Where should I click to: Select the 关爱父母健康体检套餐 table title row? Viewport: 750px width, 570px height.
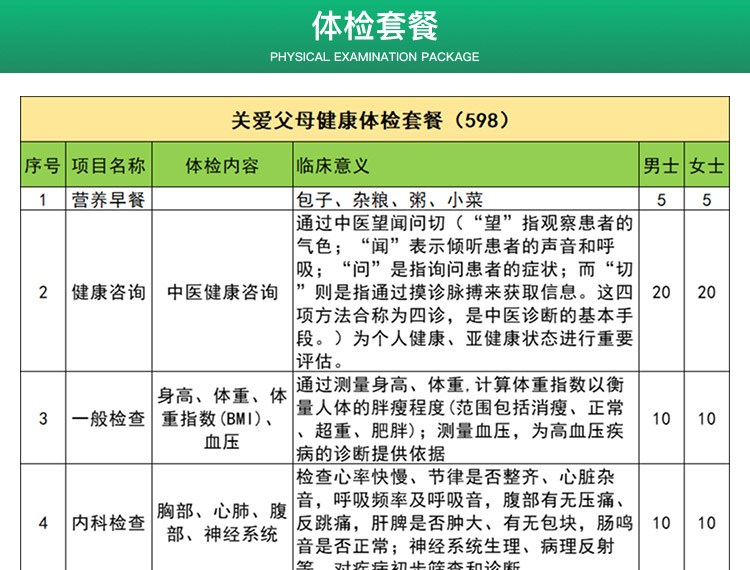[374, 120]
